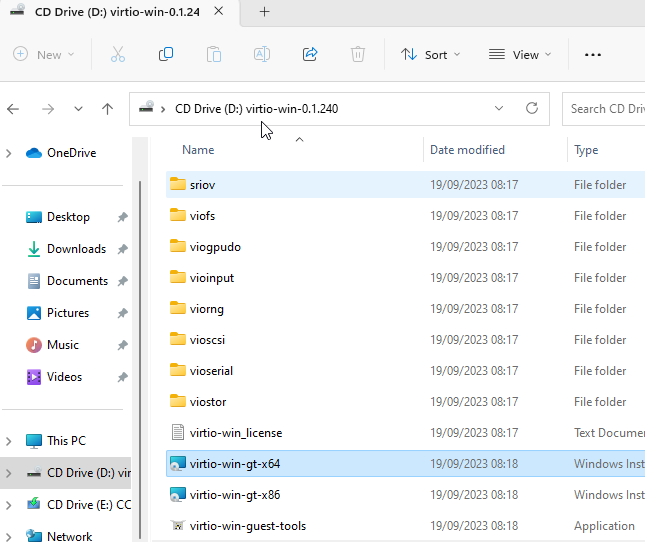The width and height of the screenshot is (645, 542).
Task: Expand the This PC tree node
Action: coord(9,441)
